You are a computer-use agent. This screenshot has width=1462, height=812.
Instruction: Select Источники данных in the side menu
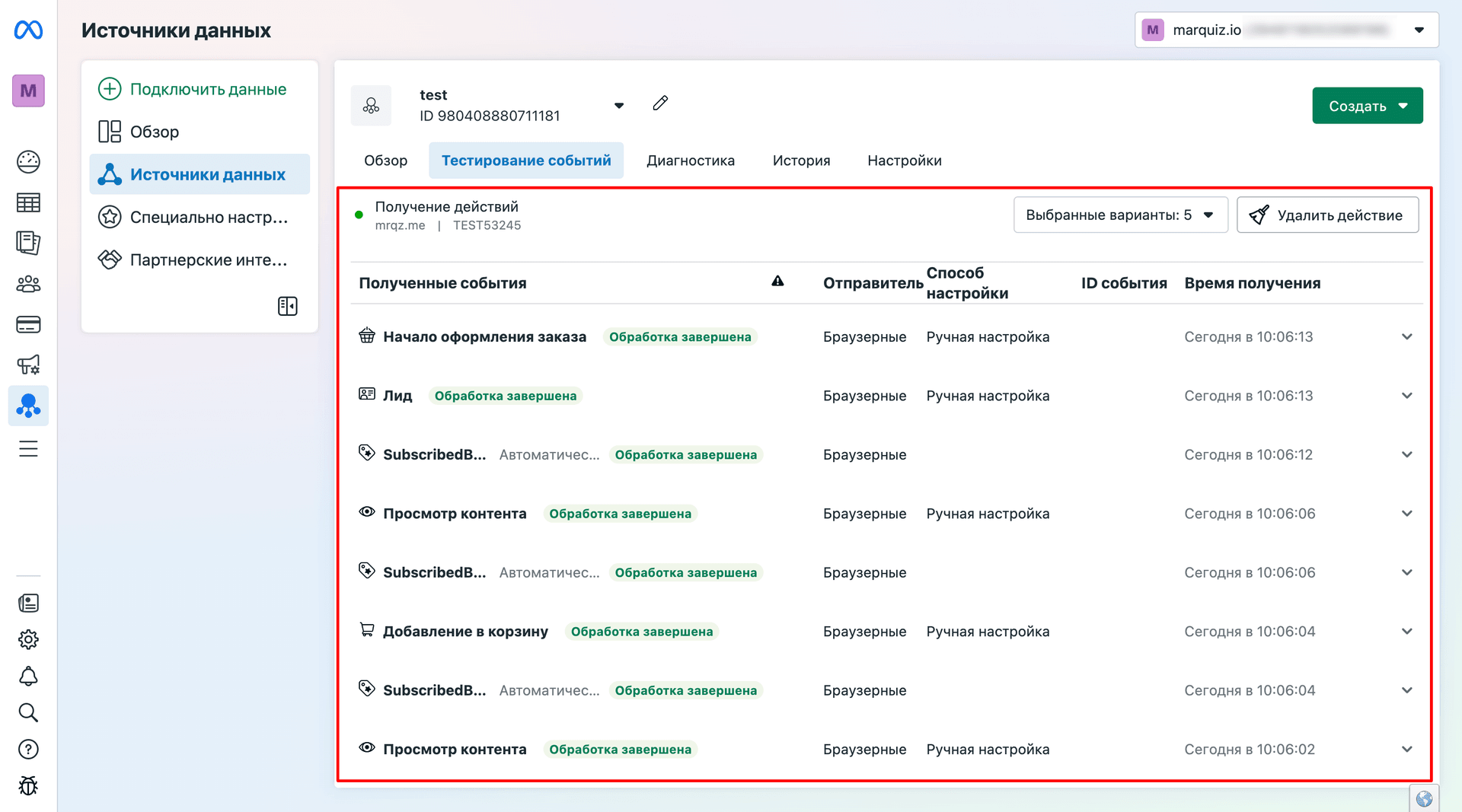point(200,174)
